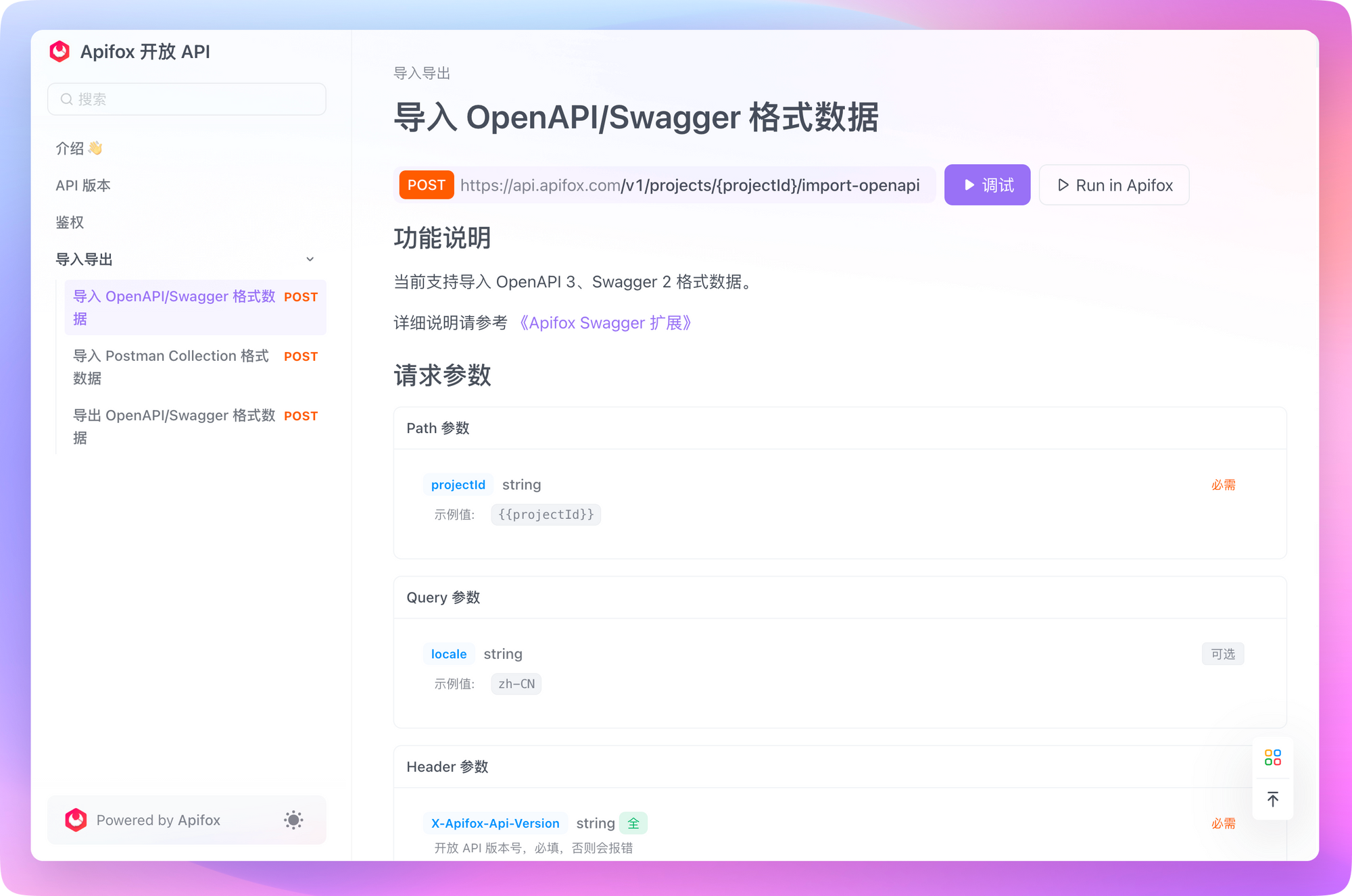Select 导入 Postman Collection 格式数据 item
1352x896 pixels.
[195, 367]
